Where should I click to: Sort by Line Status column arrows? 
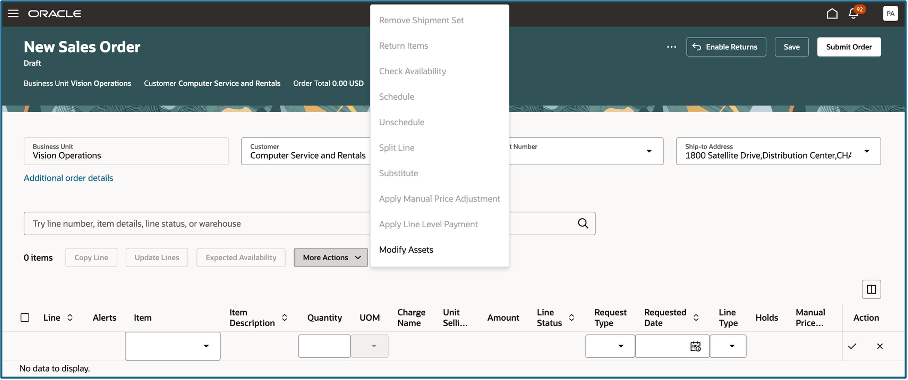(572, 317)
